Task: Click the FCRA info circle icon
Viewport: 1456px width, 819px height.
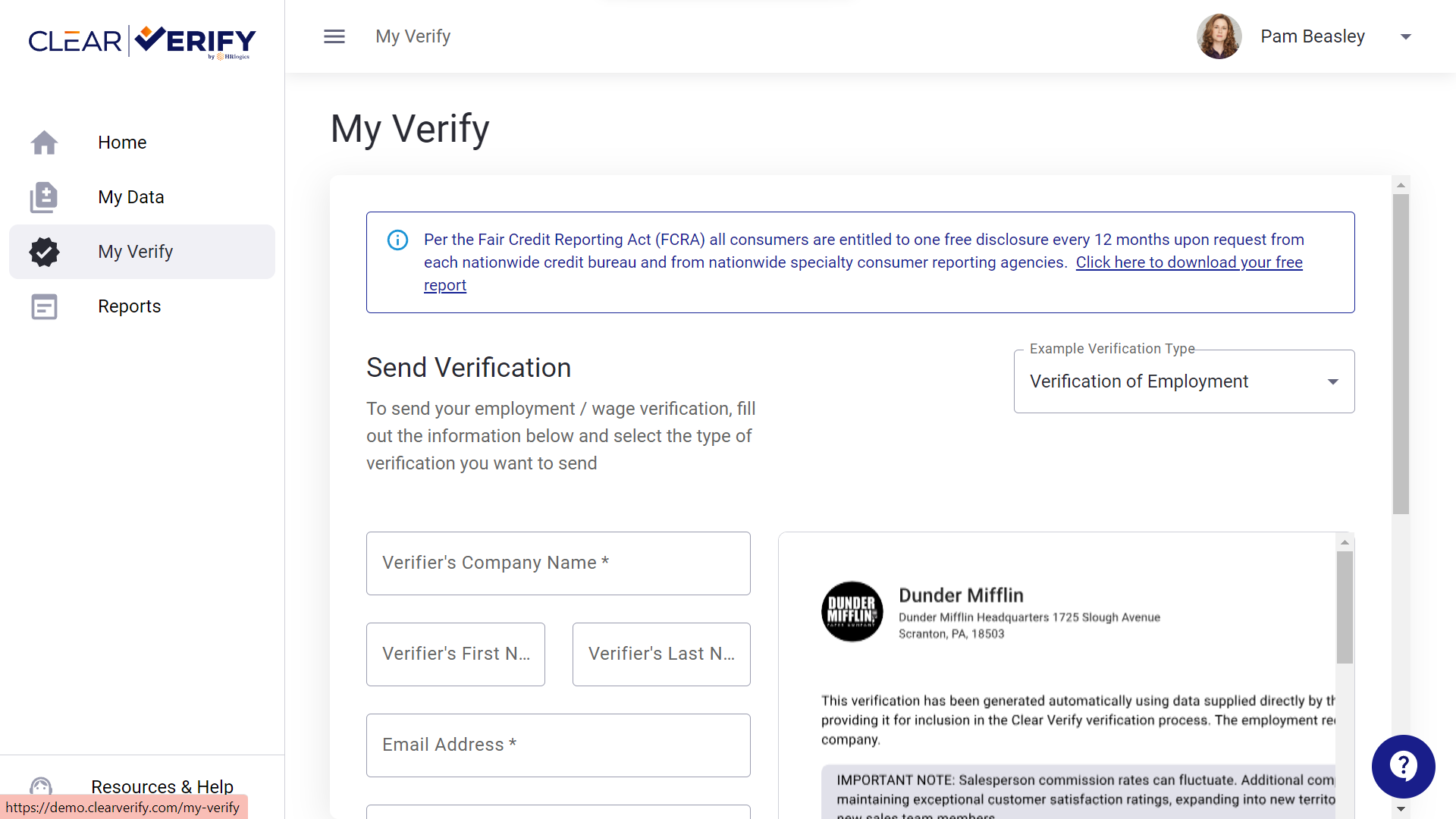Action: click(397, 240)
